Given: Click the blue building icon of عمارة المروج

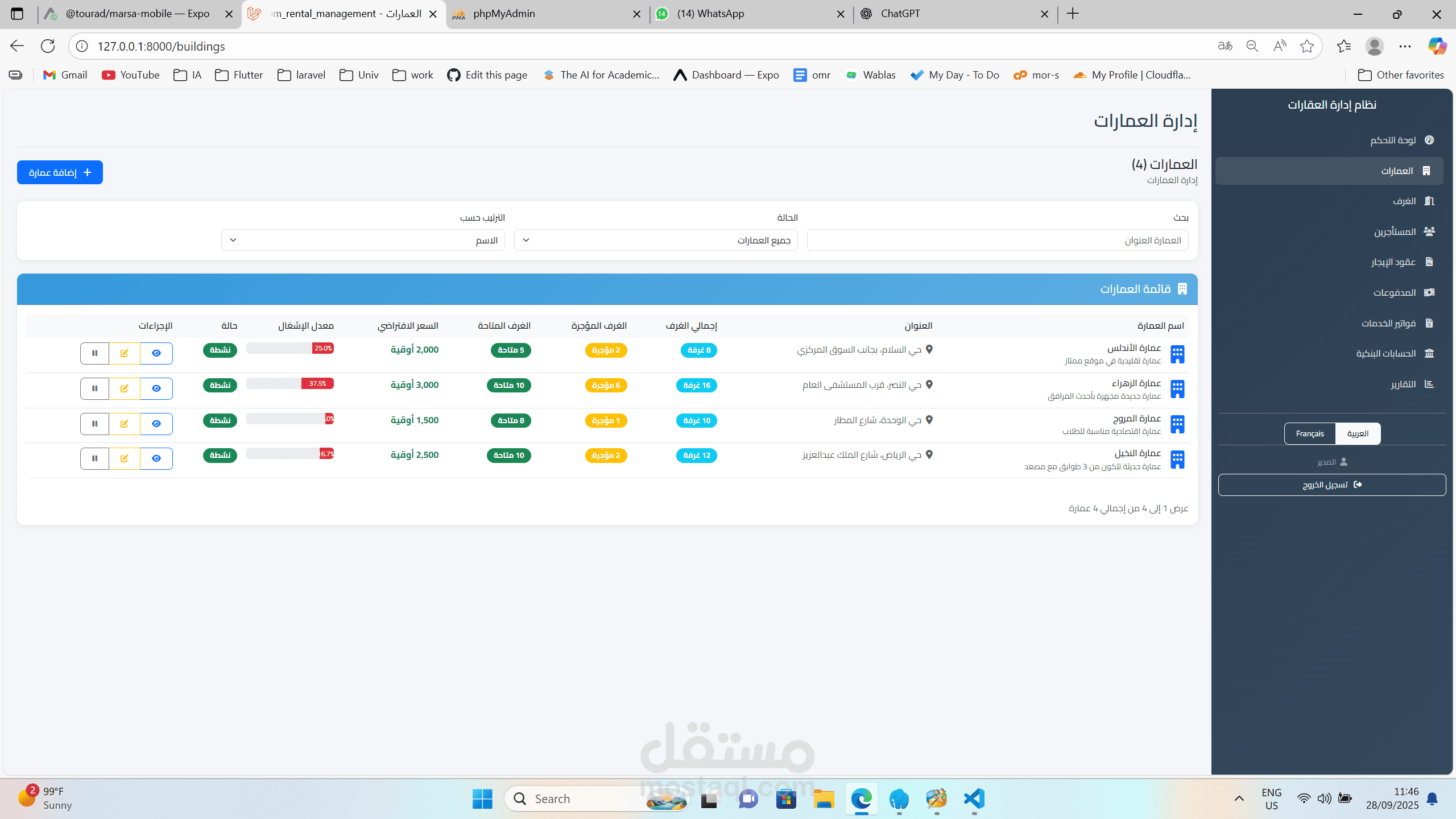Looking at the screenshot, I should (x=1177, y=424).
